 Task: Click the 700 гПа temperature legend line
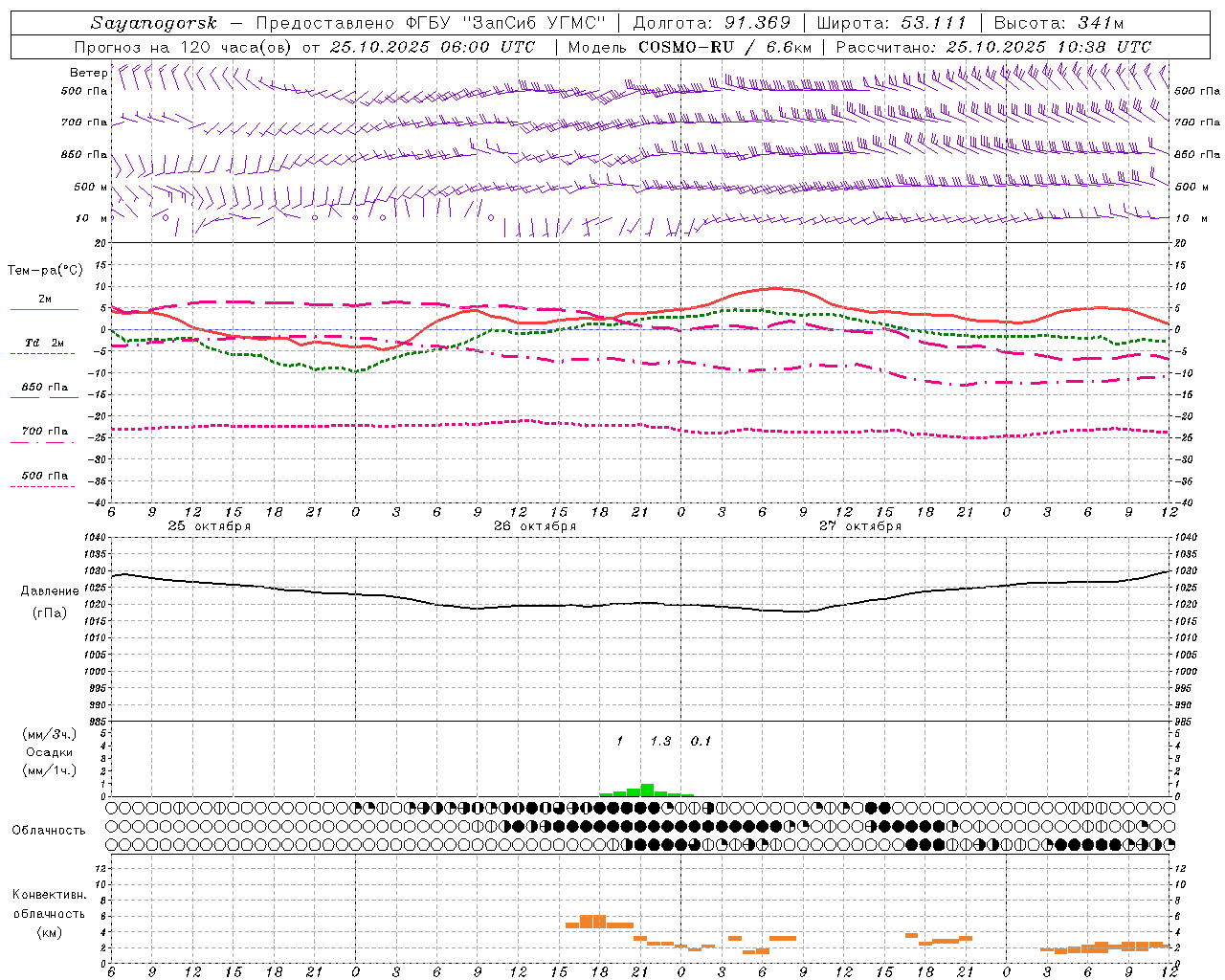tap(44, 441)
